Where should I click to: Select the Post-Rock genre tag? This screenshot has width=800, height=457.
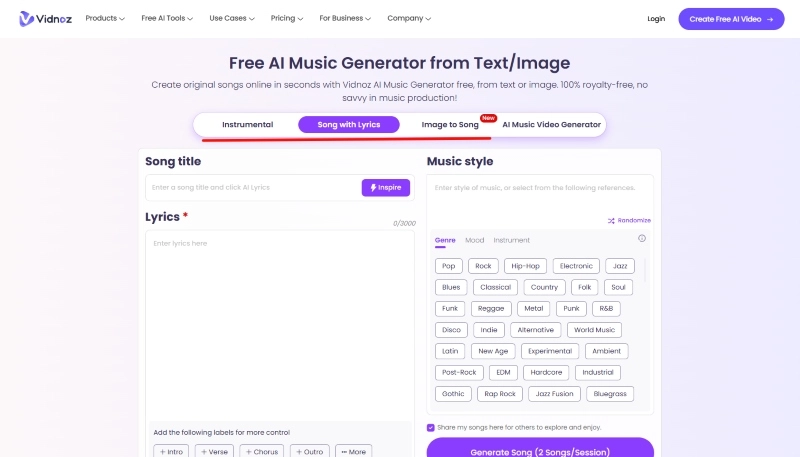[459, 372]
